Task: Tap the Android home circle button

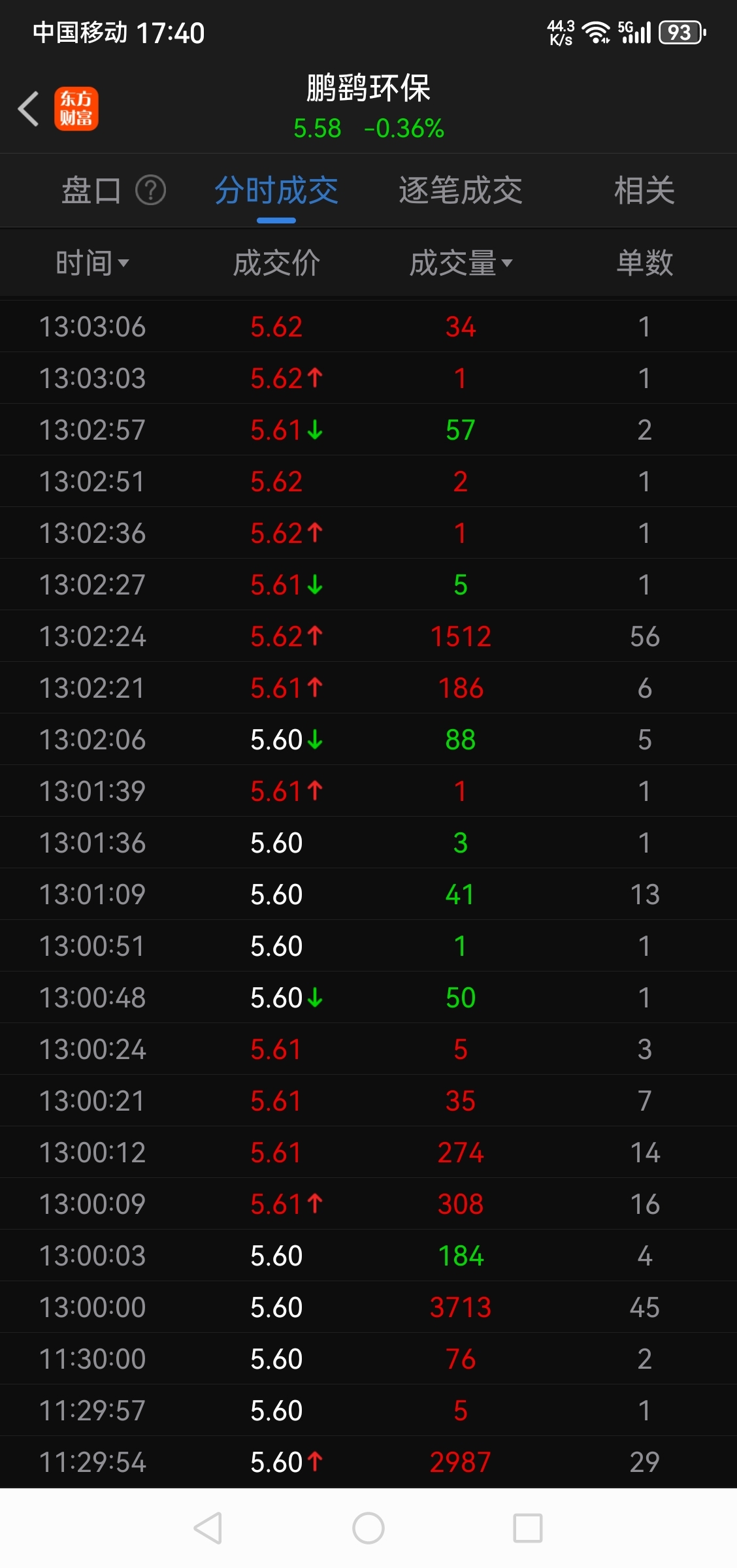Action: 368,1528
